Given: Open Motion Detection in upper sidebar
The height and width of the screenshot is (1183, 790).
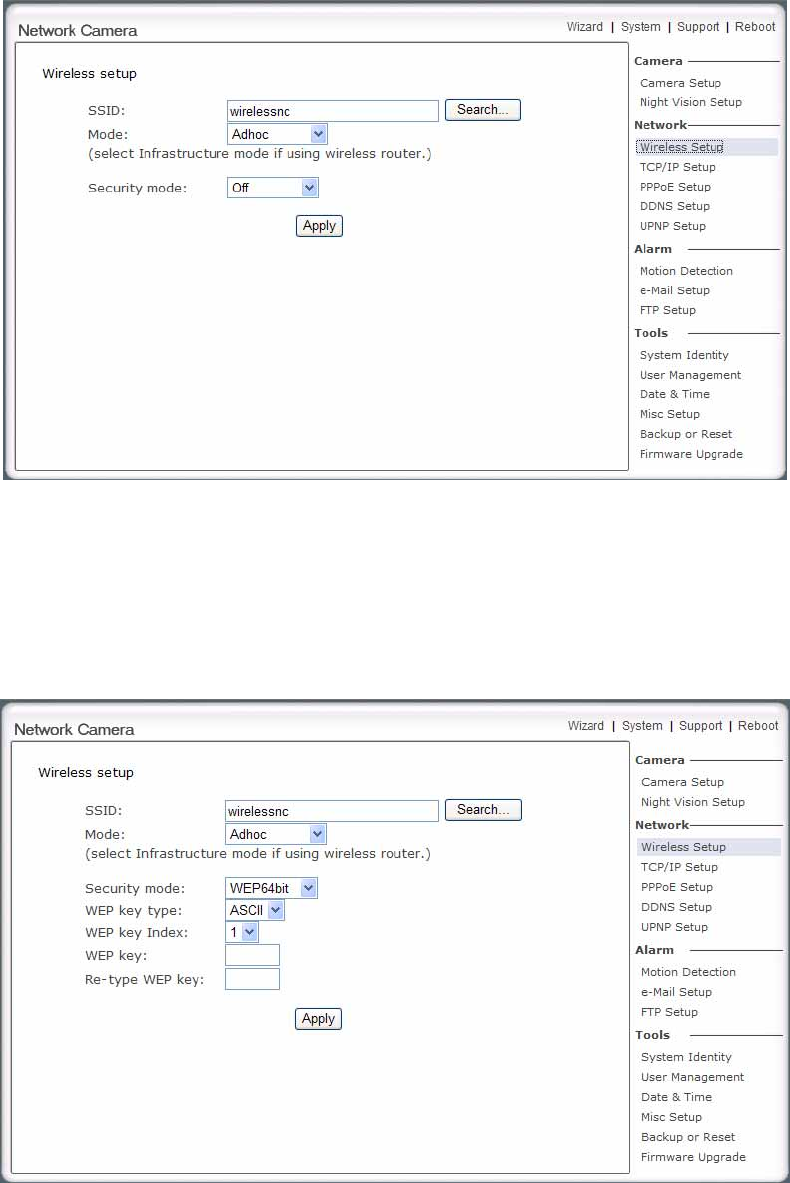Looking at the screenshot, I should pos(687,271).
